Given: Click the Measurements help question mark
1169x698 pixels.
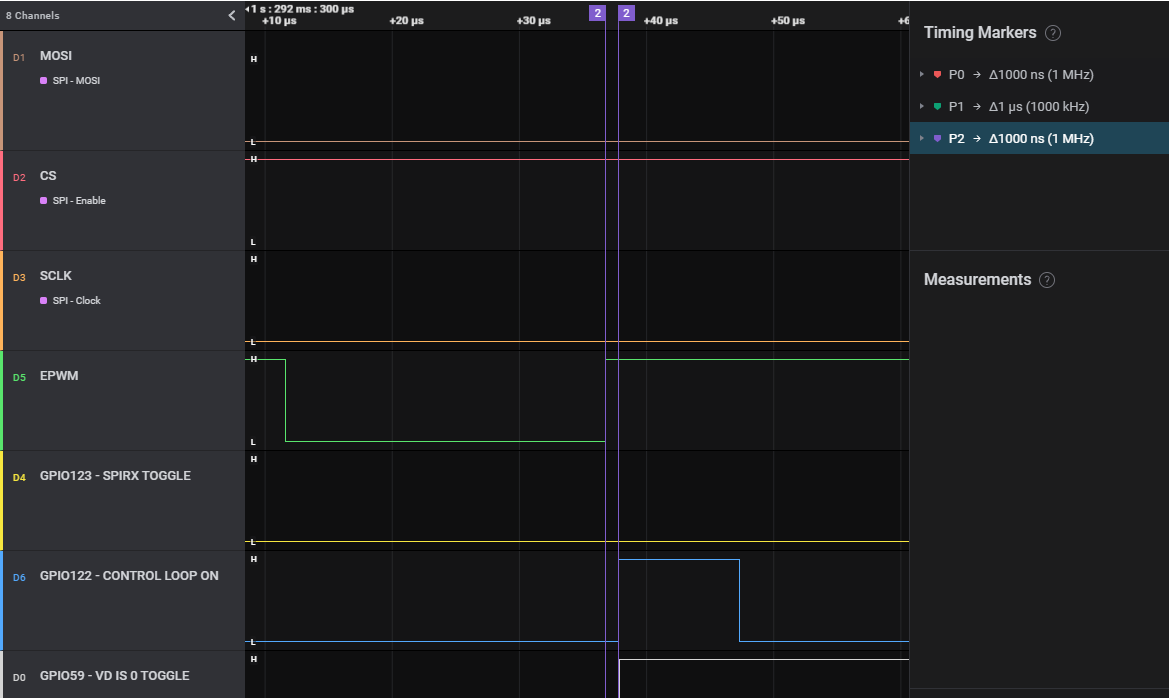Looking at the screenshot, I should pos(1047,280).
